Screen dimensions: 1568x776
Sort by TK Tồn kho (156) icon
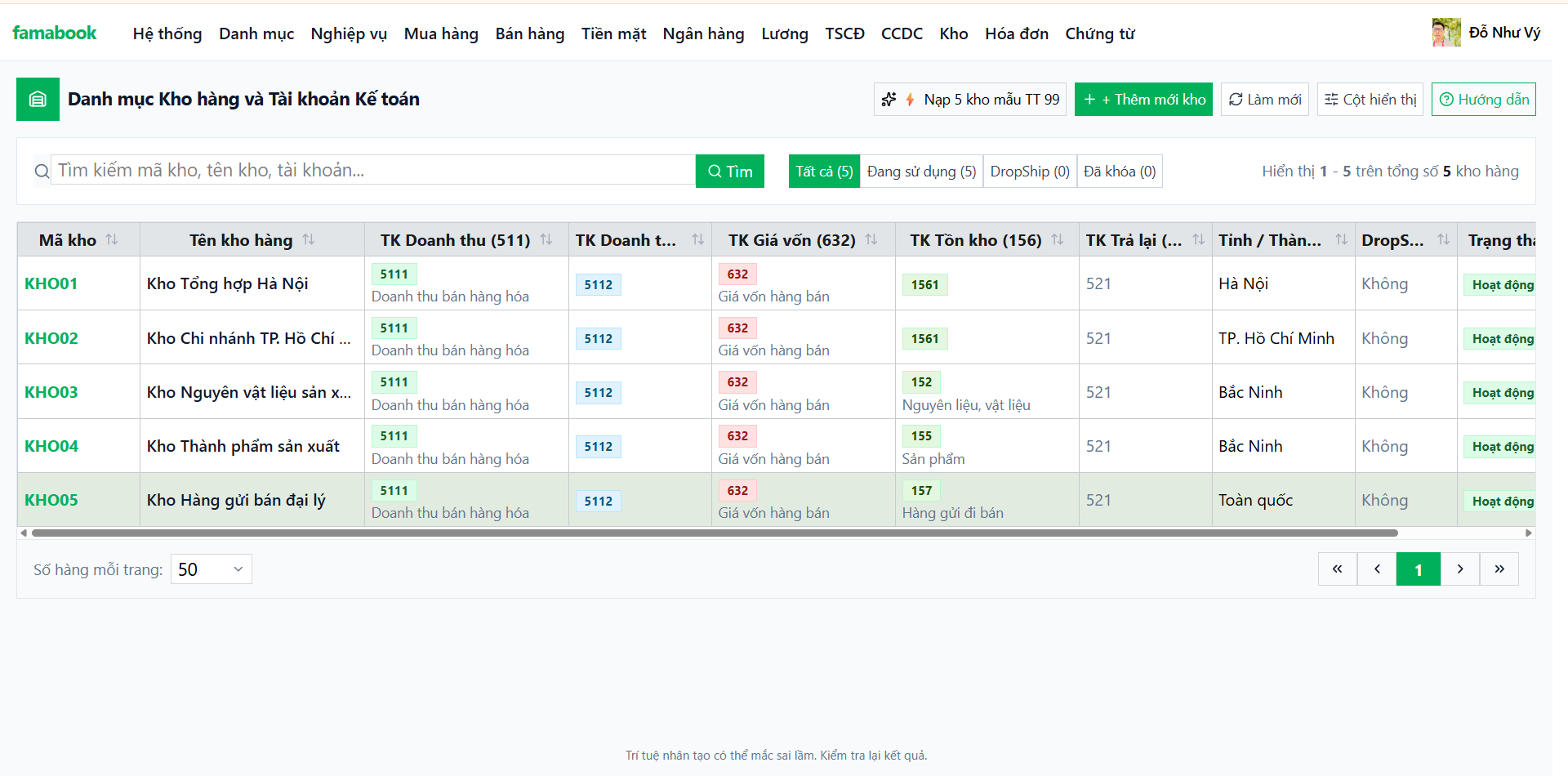coord(1058,239)
